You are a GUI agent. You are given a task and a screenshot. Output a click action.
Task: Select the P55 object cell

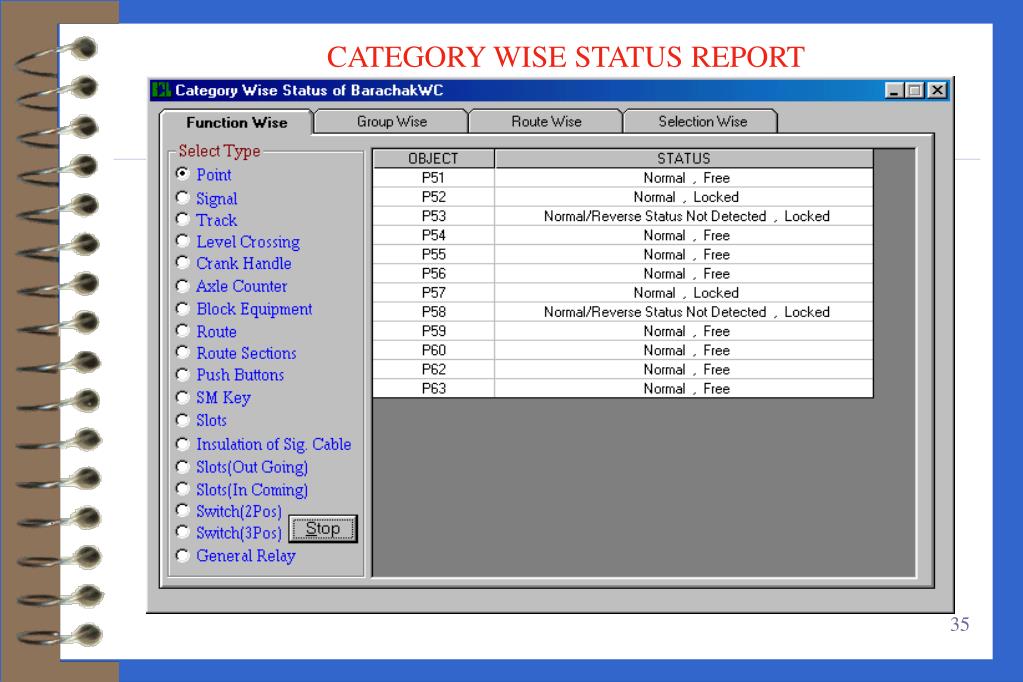click(x=433, y=254)
